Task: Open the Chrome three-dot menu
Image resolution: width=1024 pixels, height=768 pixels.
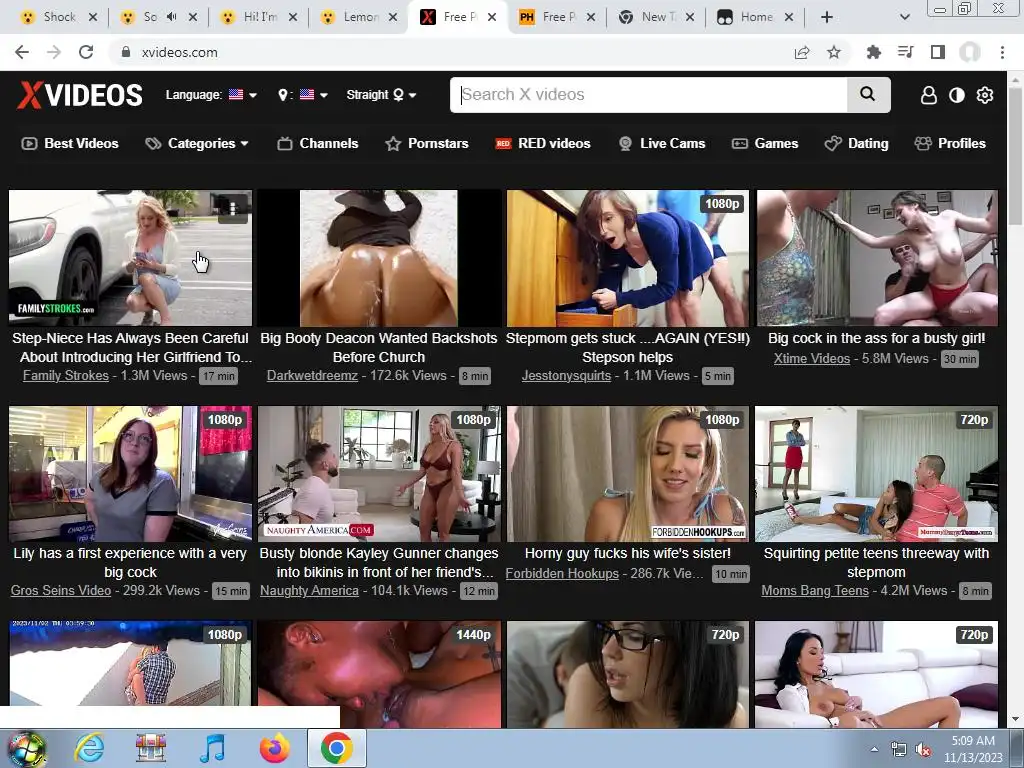Action: (1002, 52)
